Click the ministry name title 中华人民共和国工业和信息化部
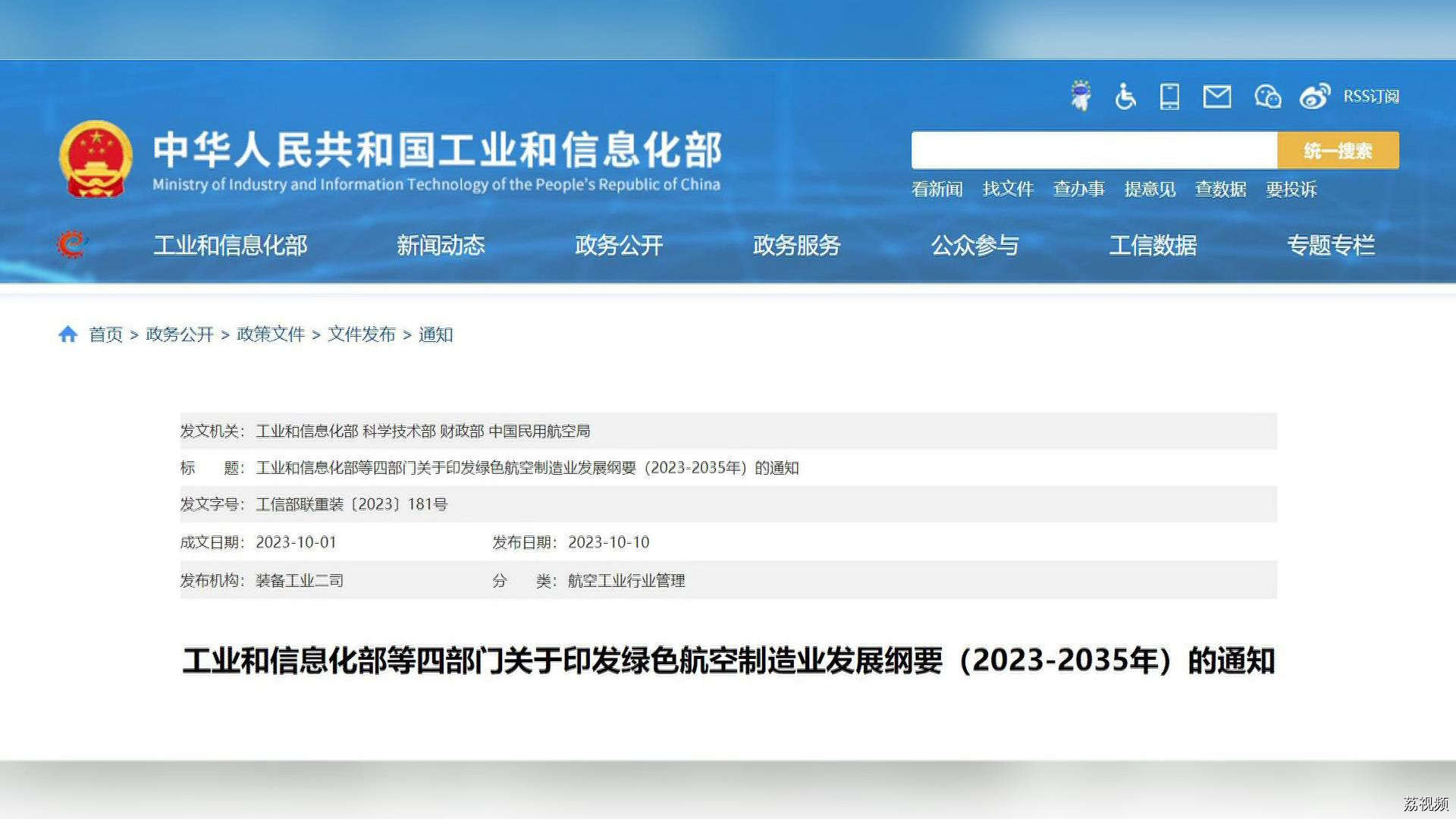 pyautogui.click(x=438, y=149)
